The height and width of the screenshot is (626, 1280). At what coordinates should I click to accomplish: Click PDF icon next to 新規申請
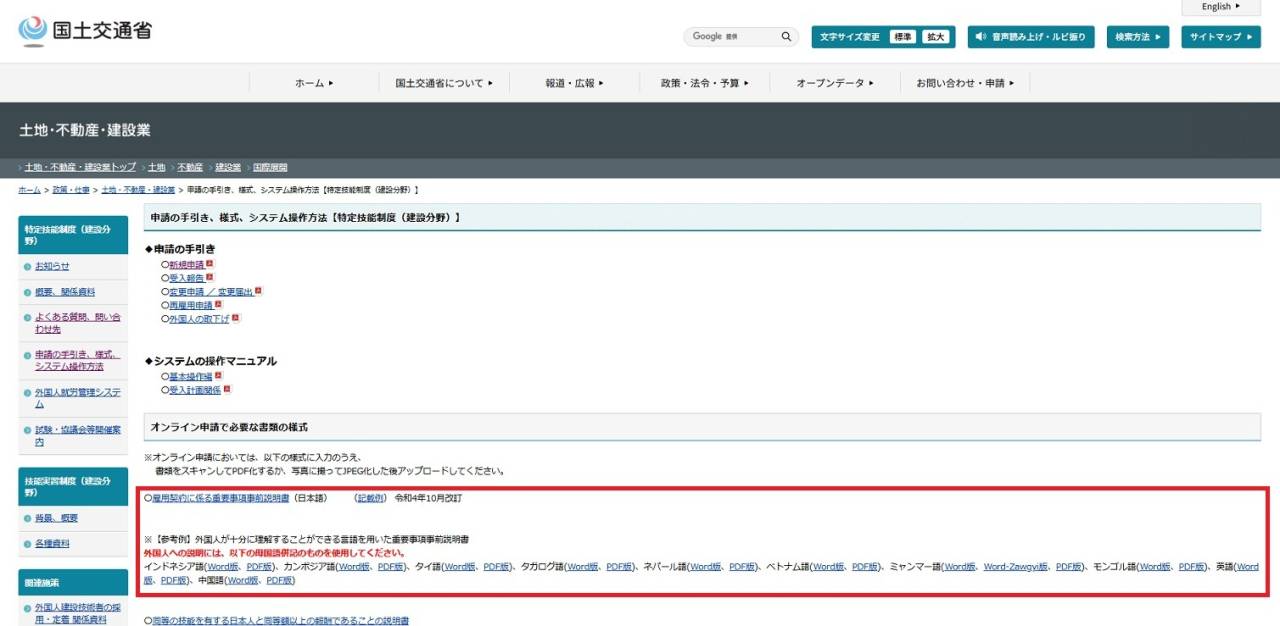click(x=209, y=264)
